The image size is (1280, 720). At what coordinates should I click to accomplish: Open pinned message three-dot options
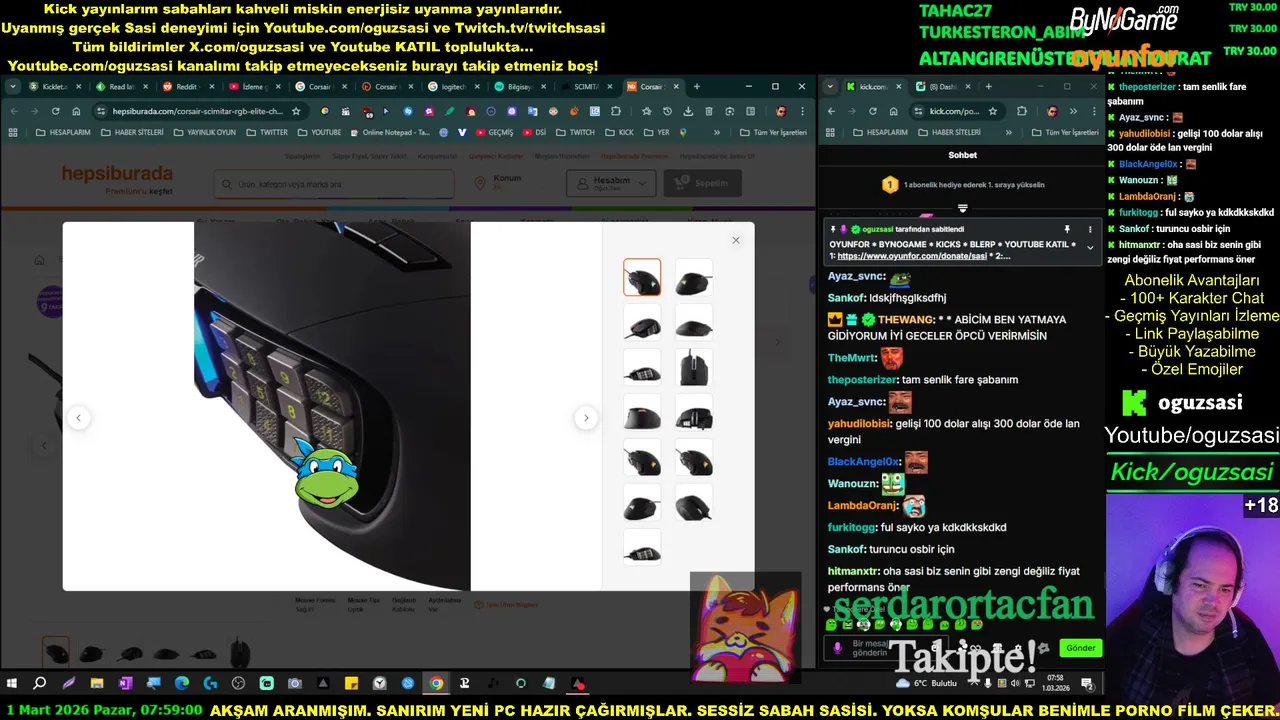1090,229
